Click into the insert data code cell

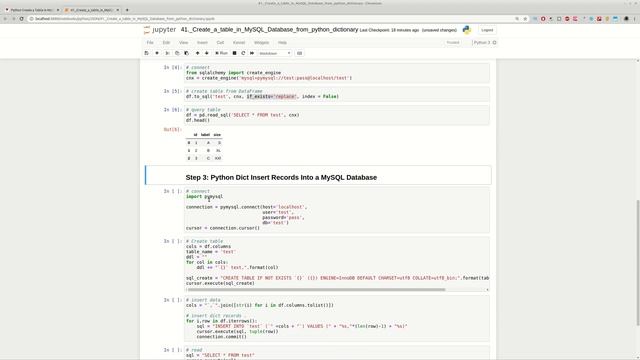pyautogui.click(x=337, y=318)
